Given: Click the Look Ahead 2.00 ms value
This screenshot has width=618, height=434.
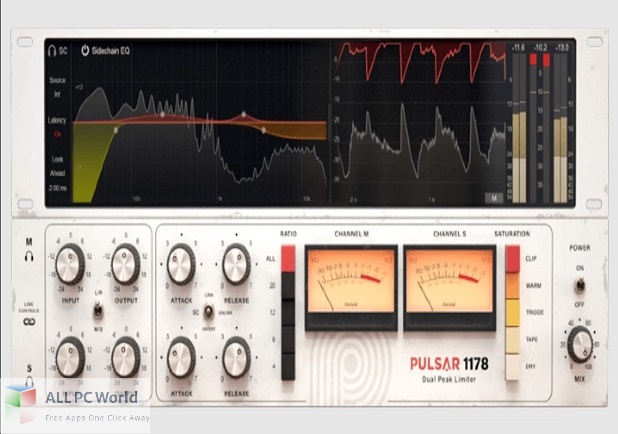Looking at the screenshot, I should 58,187.
